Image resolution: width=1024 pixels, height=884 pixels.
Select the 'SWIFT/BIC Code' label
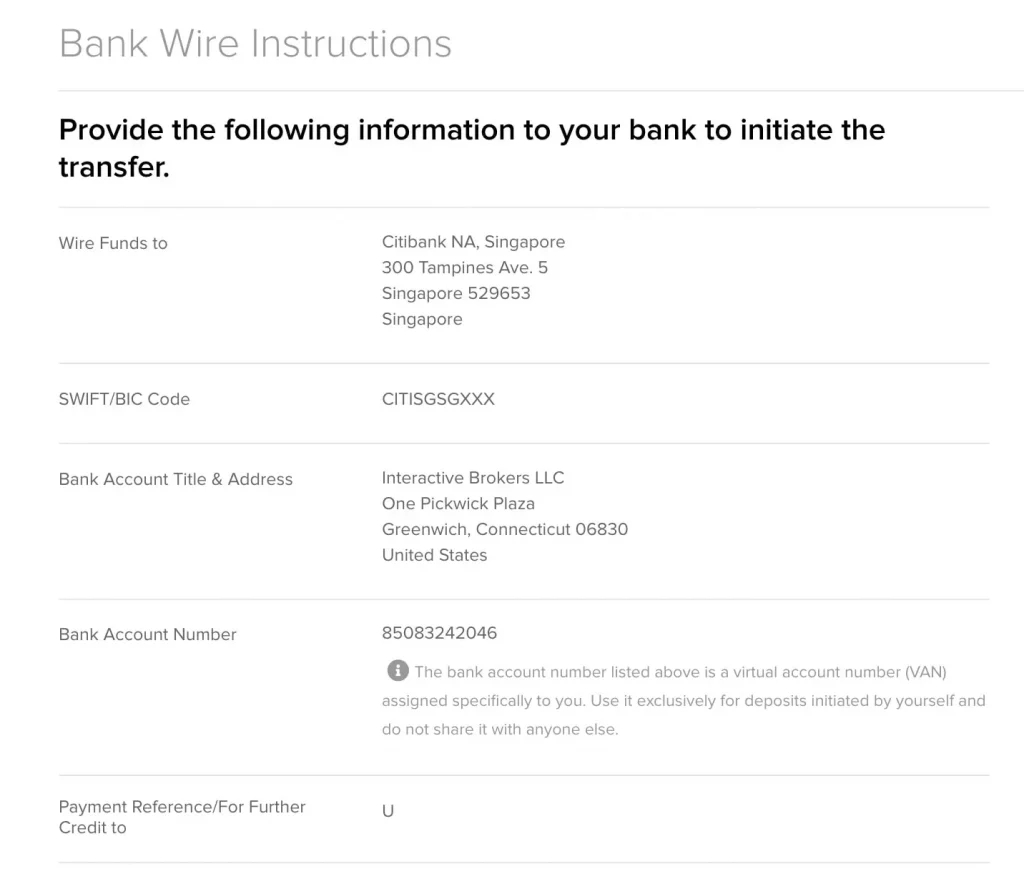click(x=124, y=399)
